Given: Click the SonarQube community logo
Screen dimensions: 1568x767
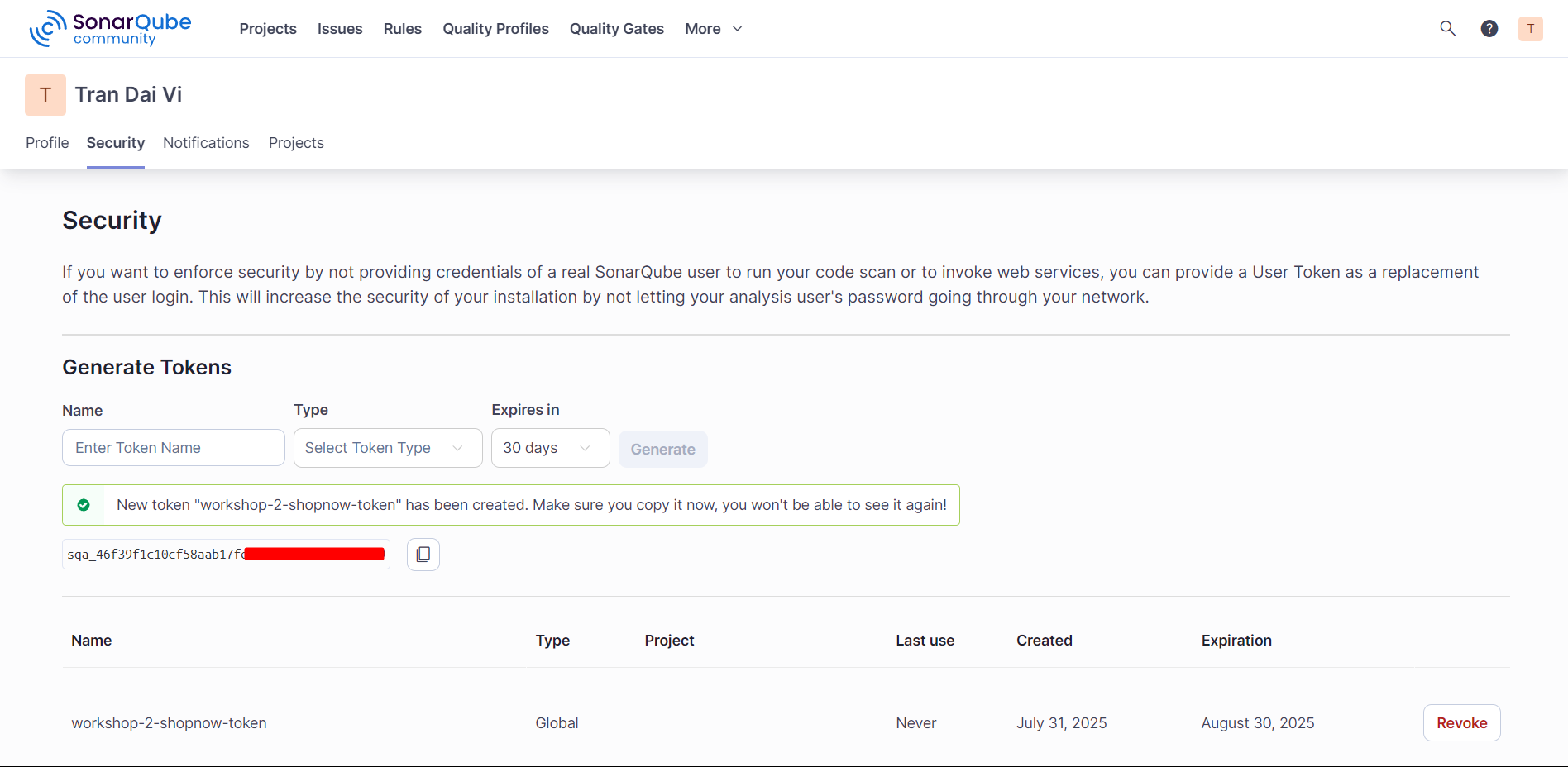Looking at the screenshot, I should point(111,29).
